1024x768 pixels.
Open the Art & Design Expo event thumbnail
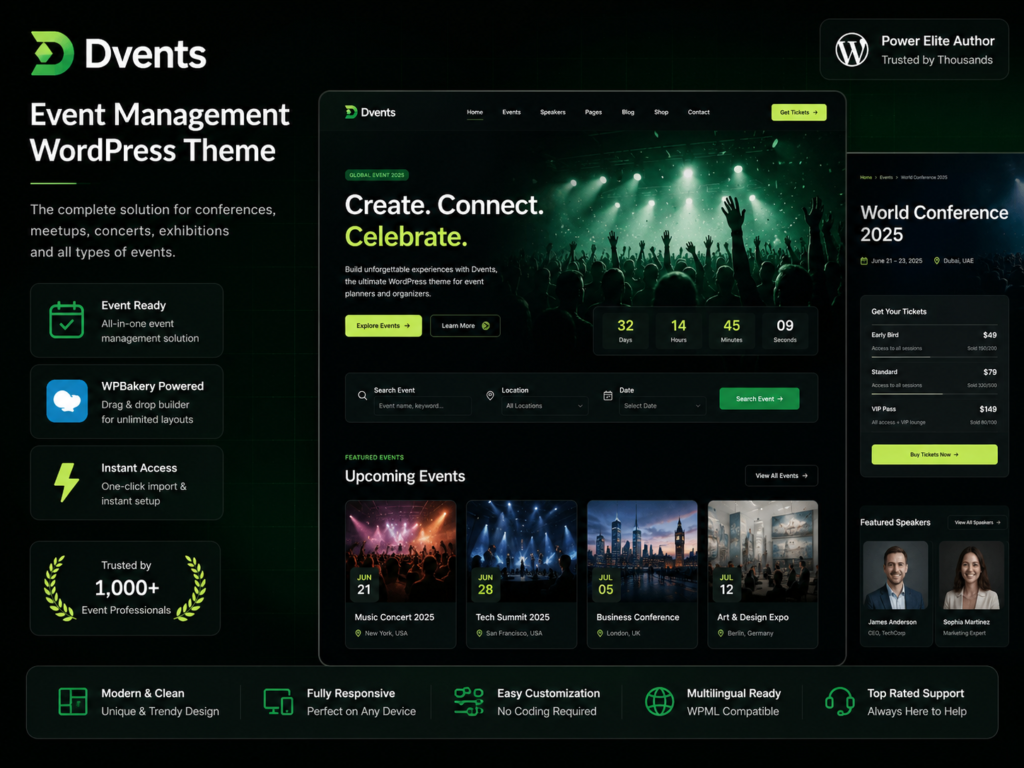[x=763, y=551]
